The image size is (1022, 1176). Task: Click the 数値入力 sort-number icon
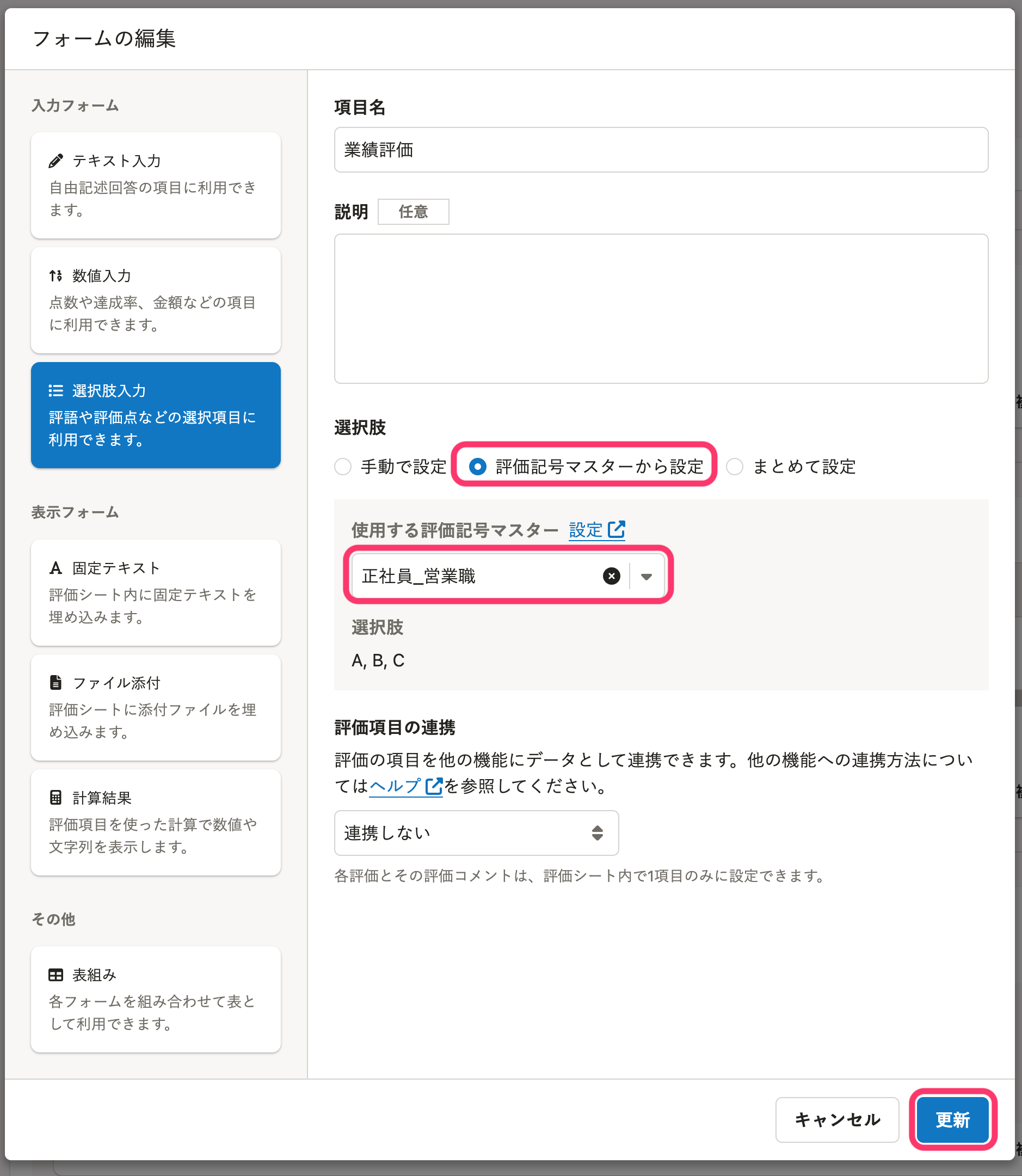(x=56, y=276)
